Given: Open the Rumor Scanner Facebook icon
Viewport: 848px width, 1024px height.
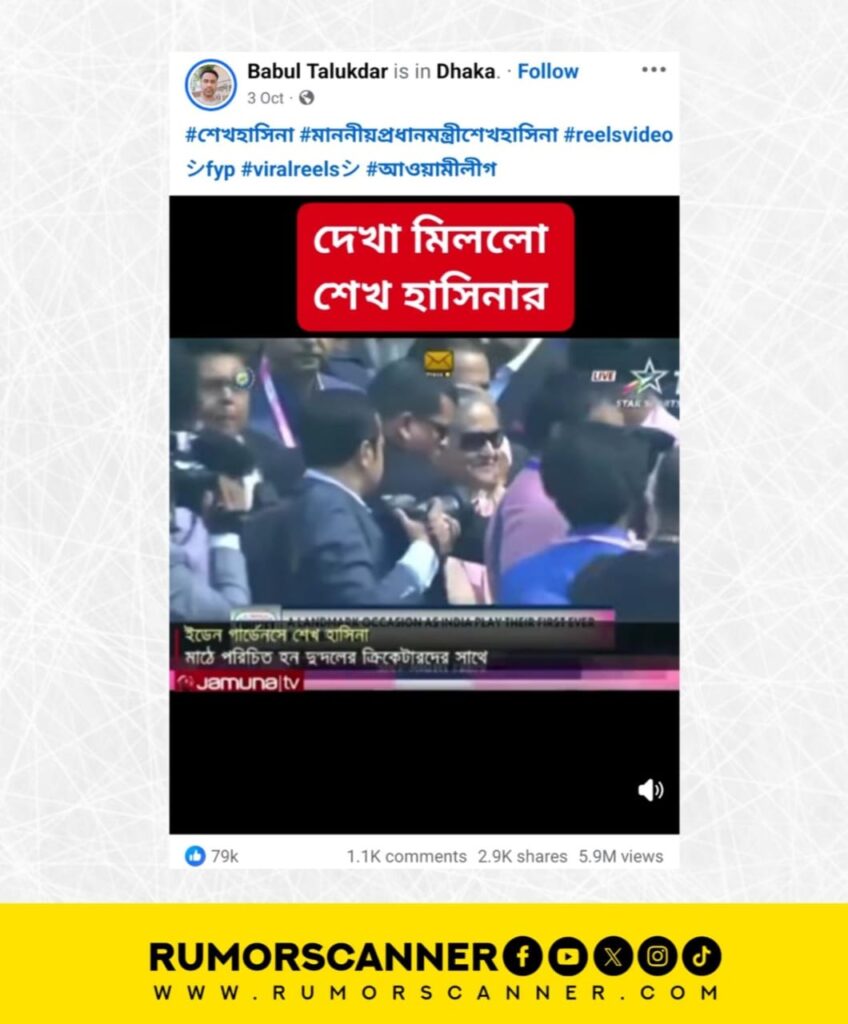Looking at the screenshot, I should pos(523,956).
